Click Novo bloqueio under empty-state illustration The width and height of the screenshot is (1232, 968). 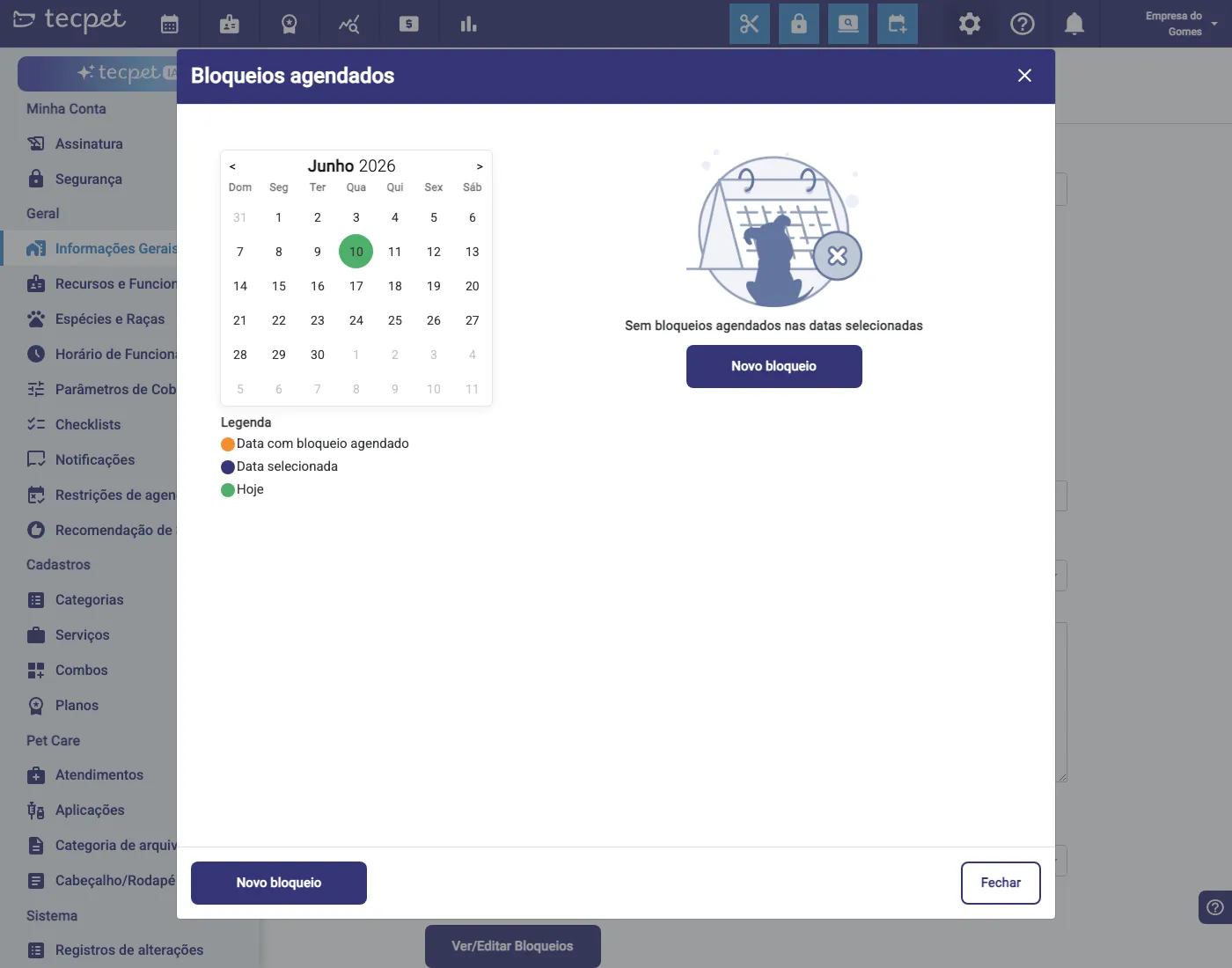(x=774, y=366)
